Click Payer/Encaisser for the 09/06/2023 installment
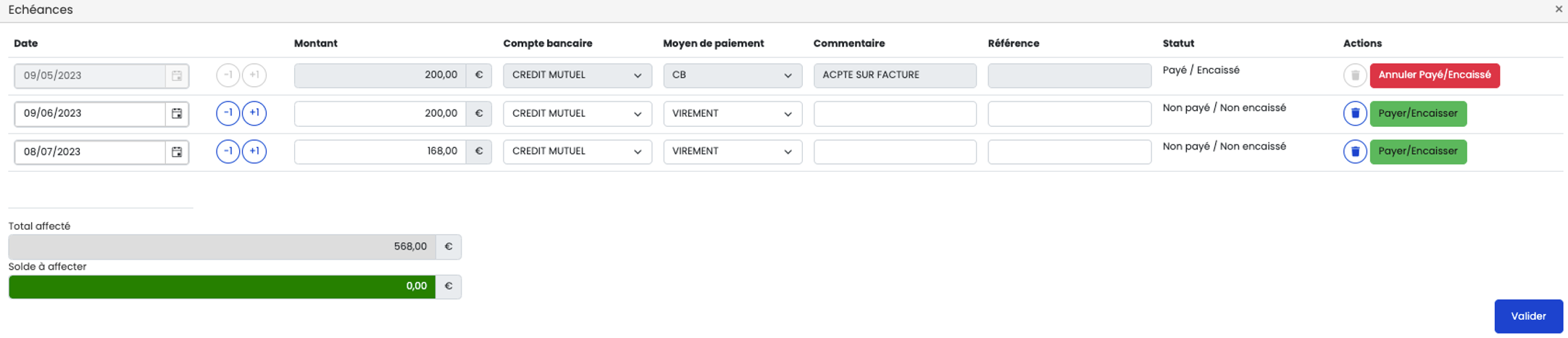 (x=1418, y=114)
